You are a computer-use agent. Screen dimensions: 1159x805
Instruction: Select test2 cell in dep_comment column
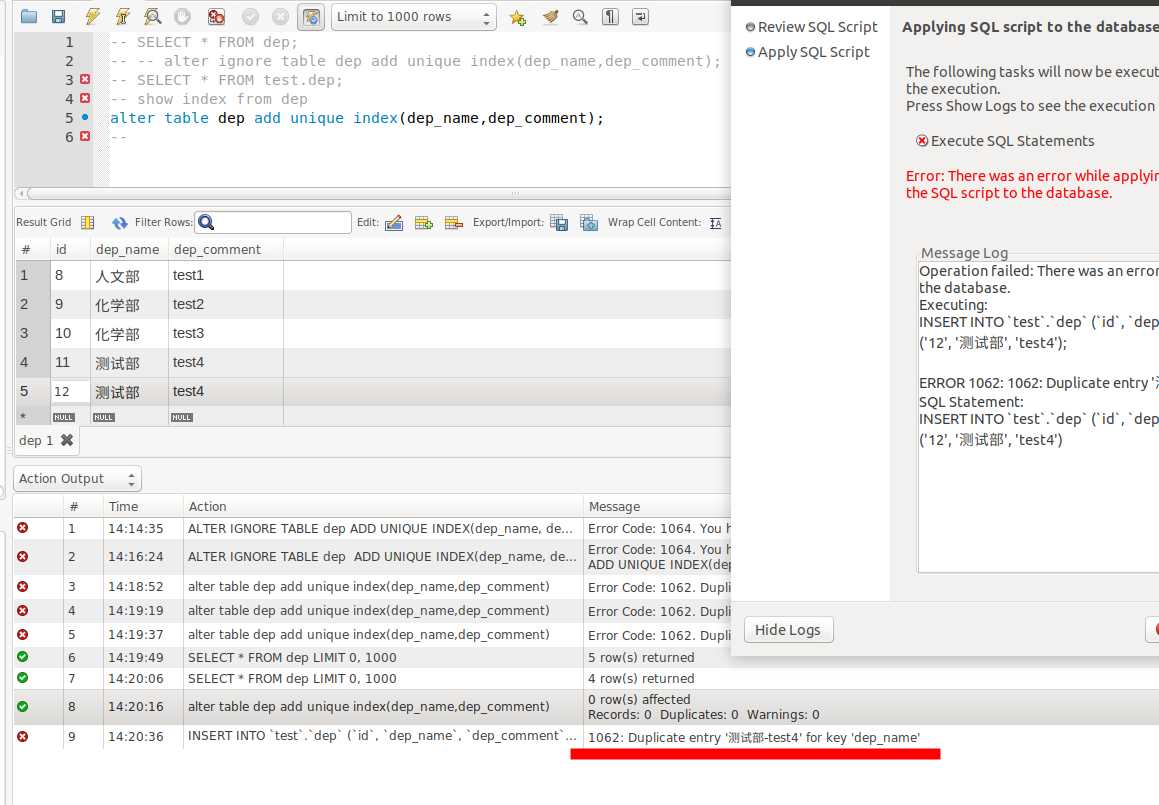[225, 305]
